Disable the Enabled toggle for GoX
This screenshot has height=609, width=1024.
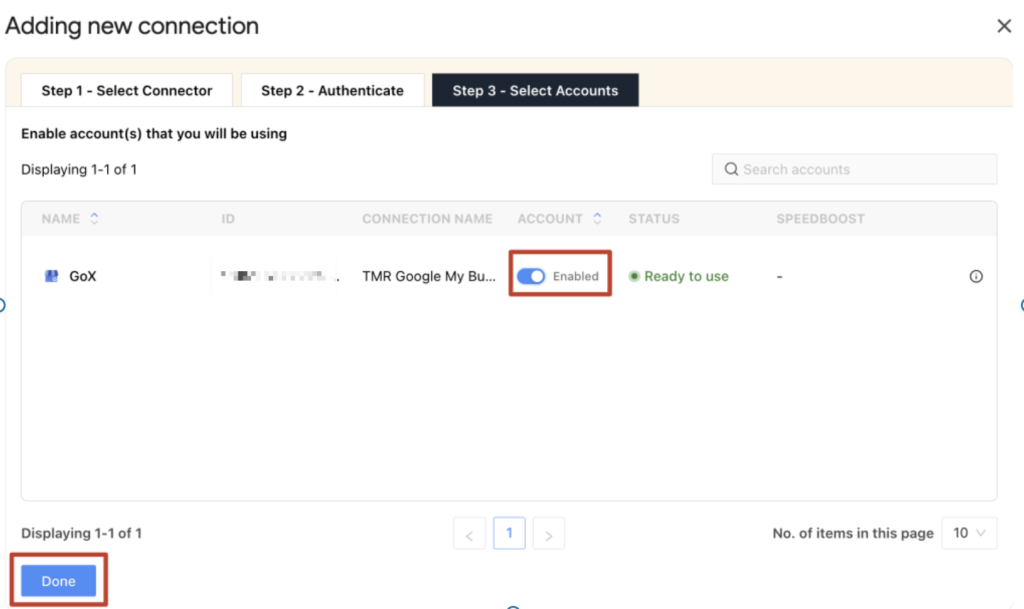click(x=531, y=276)
